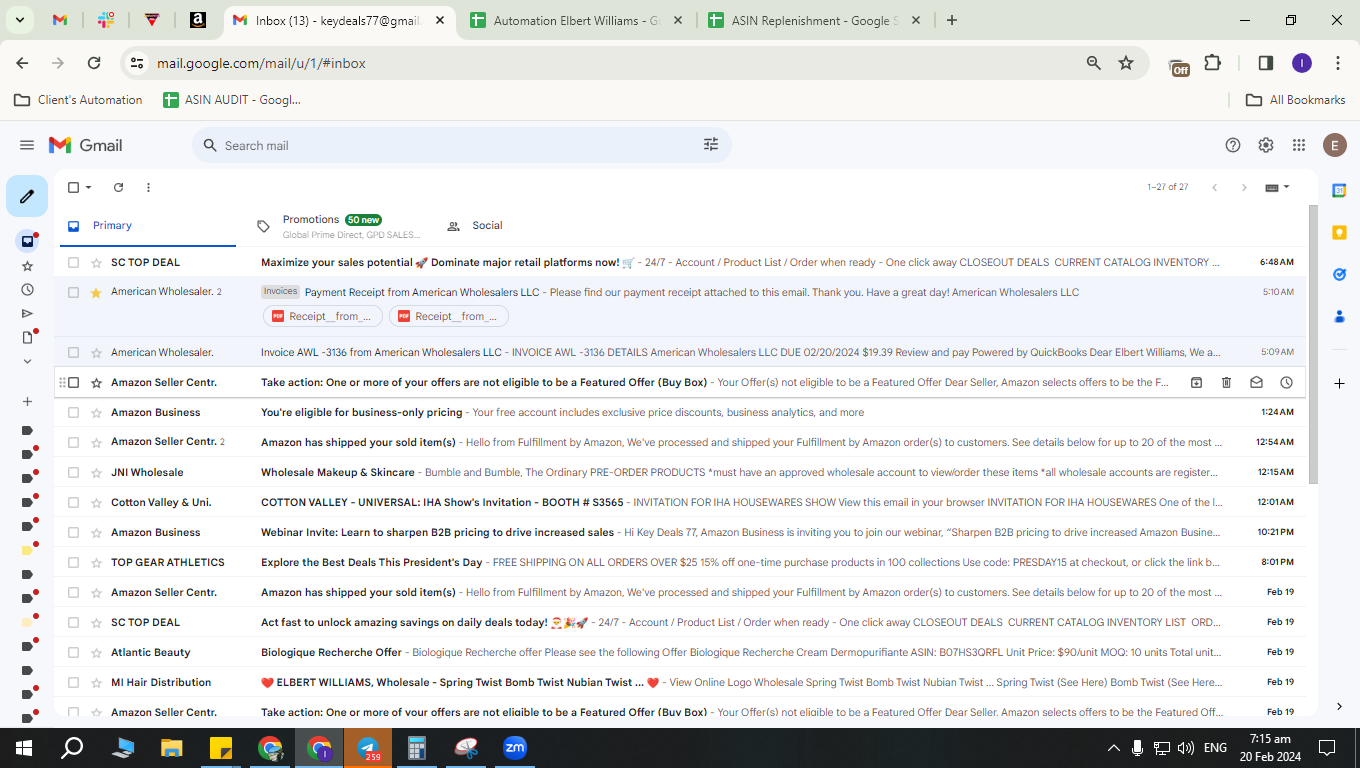Open Biologique Recherche Offer email
1360x768 pixels.
click(680, 652)
